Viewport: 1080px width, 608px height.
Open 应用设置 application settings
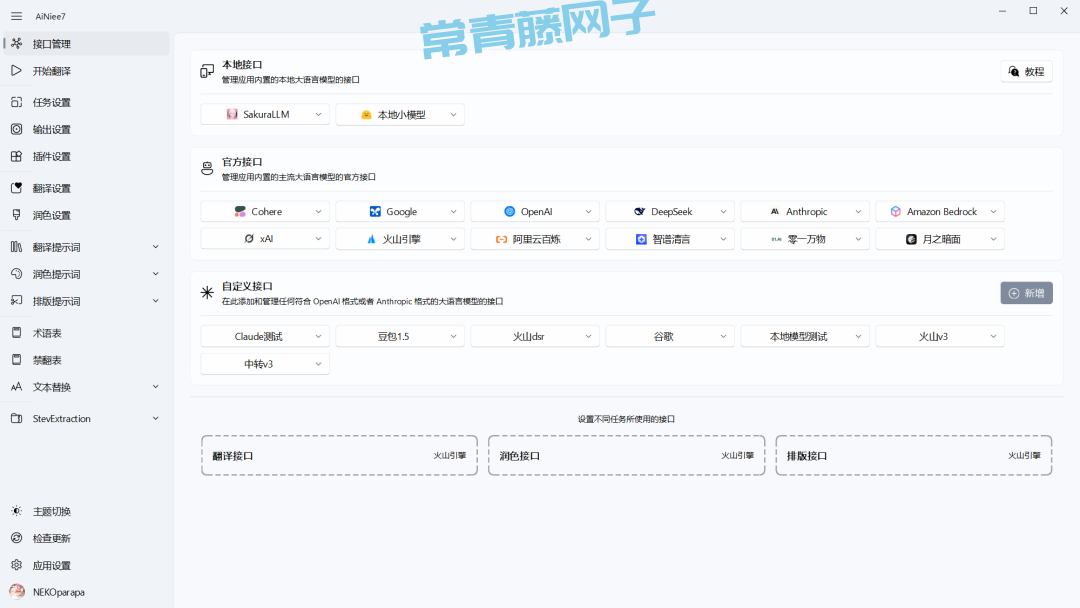coord(51,565)
